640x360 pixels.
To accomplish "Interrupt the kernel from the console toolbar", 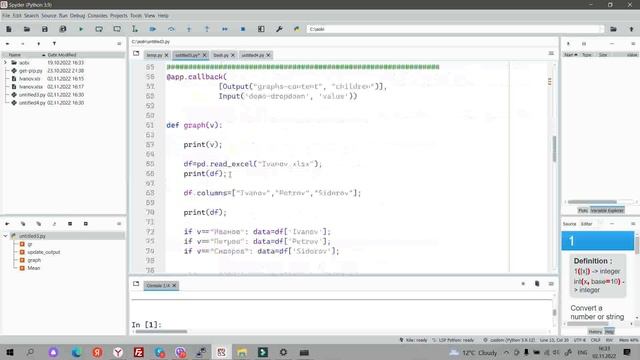I will 523,284.
